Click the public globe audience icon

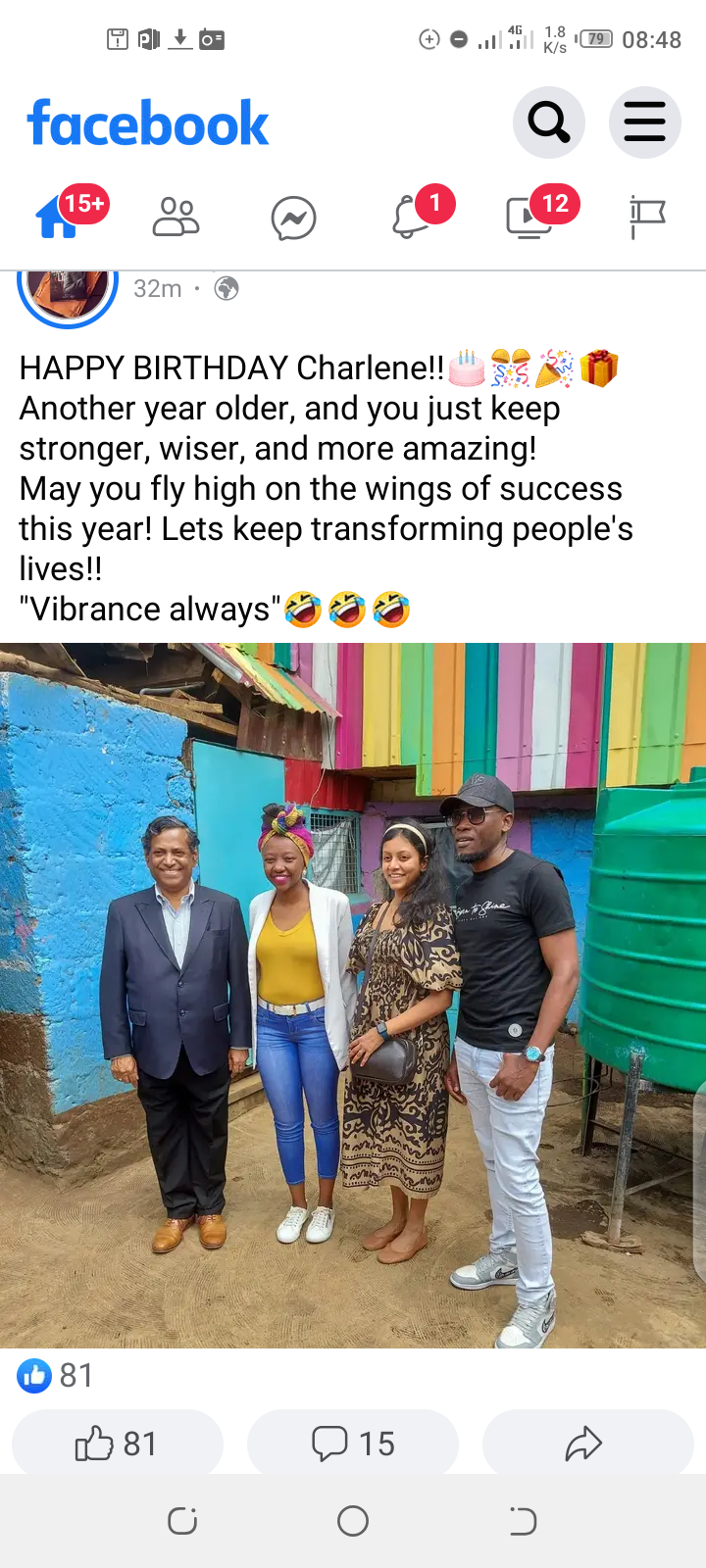227,288
